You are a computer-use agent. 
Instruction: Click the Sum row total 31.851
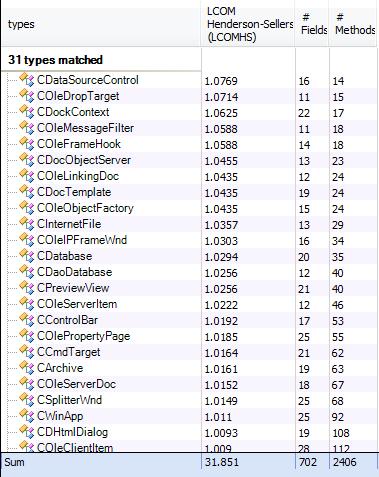pyautogui.click(x=222, y=462)
